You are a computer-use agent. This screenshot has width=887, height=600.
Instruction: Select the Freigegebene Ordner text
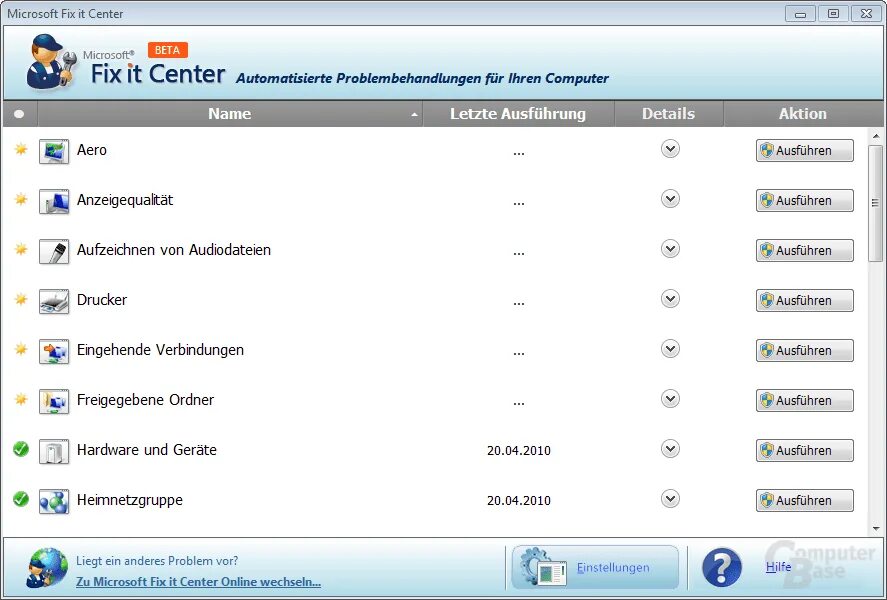(145, 400)
